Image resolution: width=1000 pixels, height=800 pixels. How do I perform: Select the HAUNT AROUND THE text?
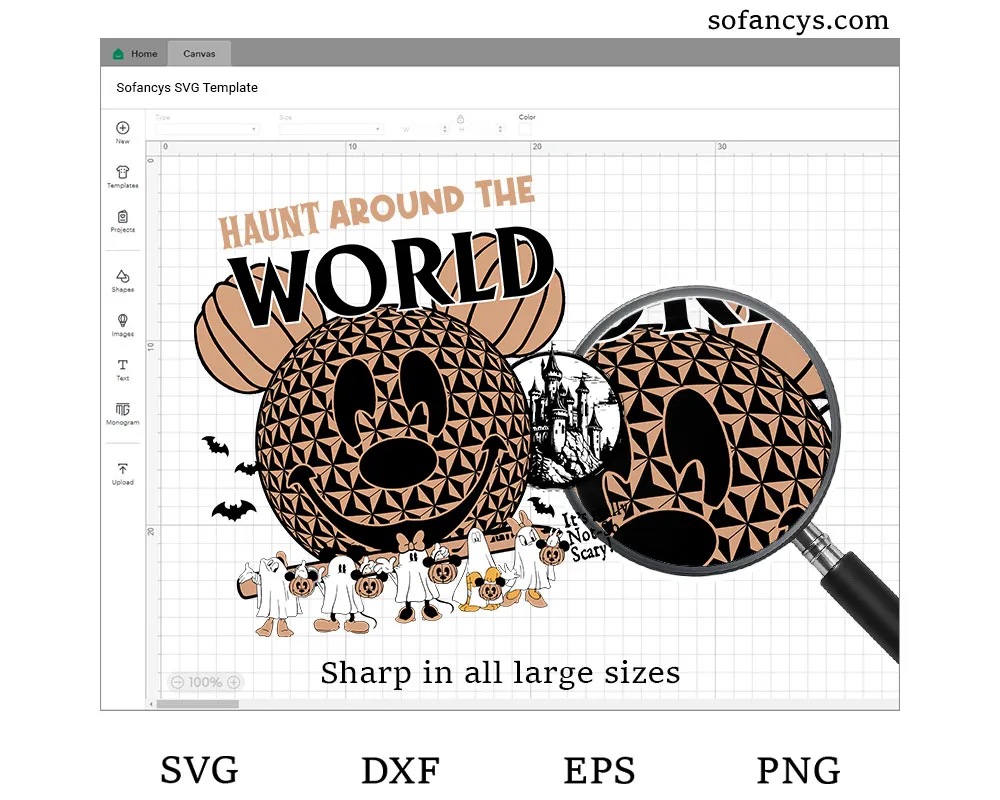[x=376, y=212]
